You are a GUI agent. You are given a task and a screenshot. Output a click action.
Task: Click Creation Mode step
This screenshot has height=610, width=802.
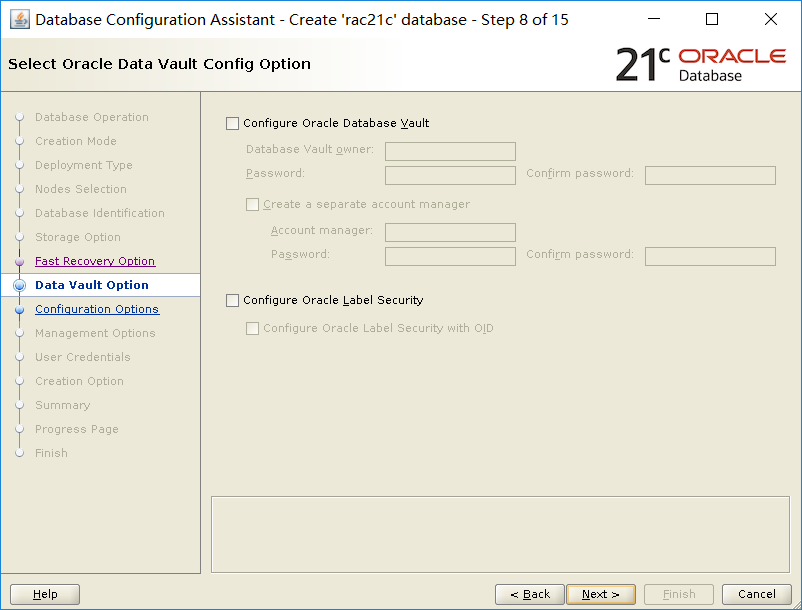76,141
